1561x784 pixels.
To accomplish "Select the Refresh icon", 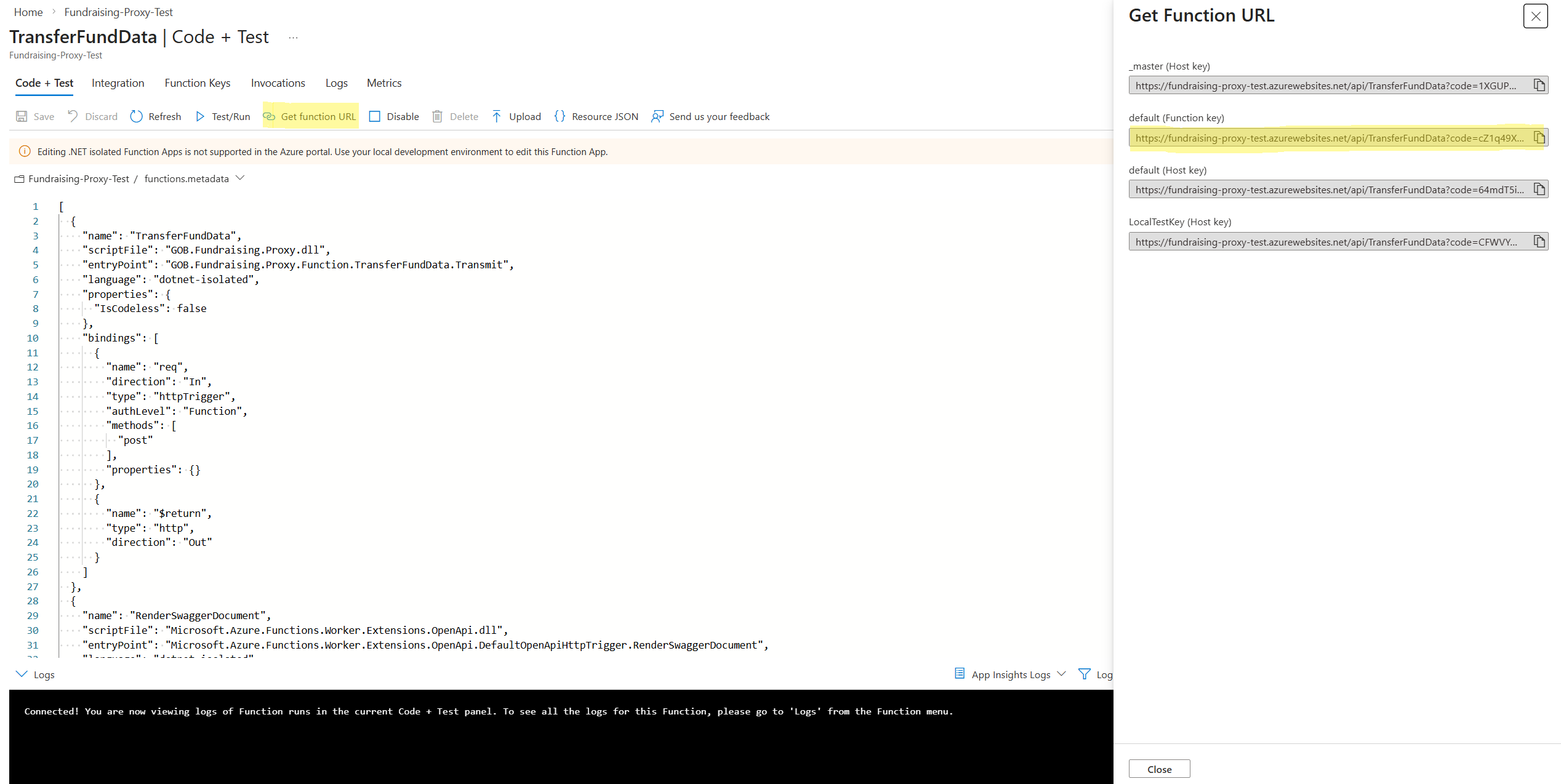I will 154,116.
